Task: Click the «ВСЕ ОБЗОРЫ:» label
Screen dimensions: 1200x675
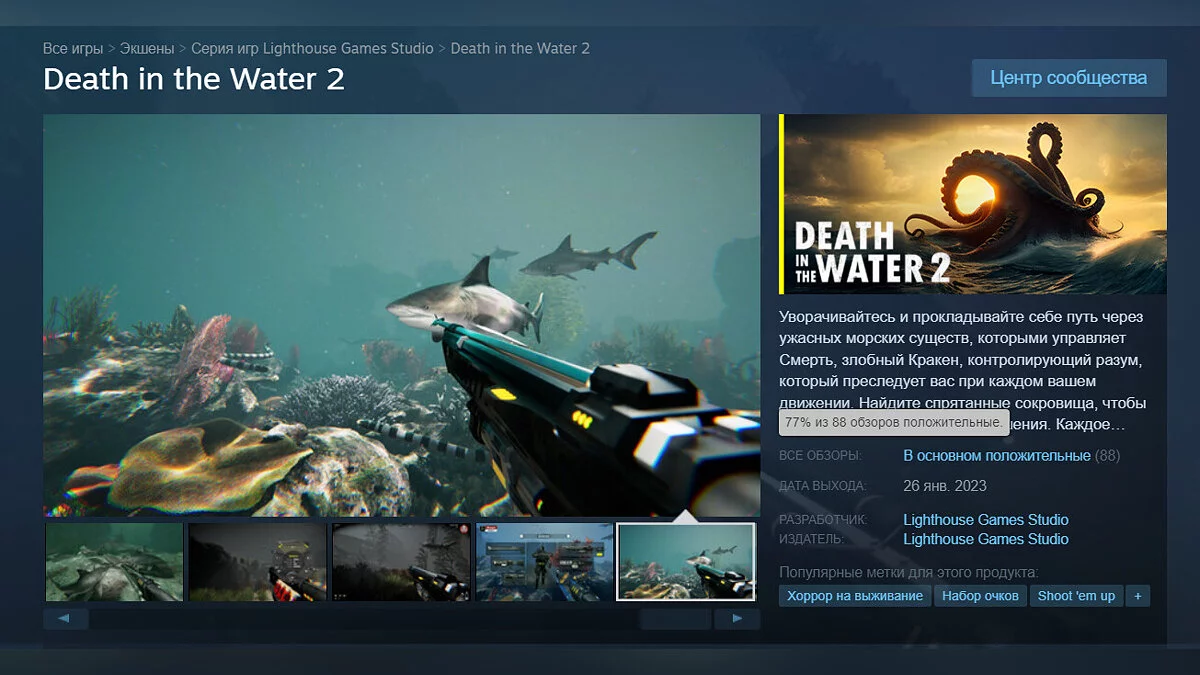Action: [x=820, y=456]
